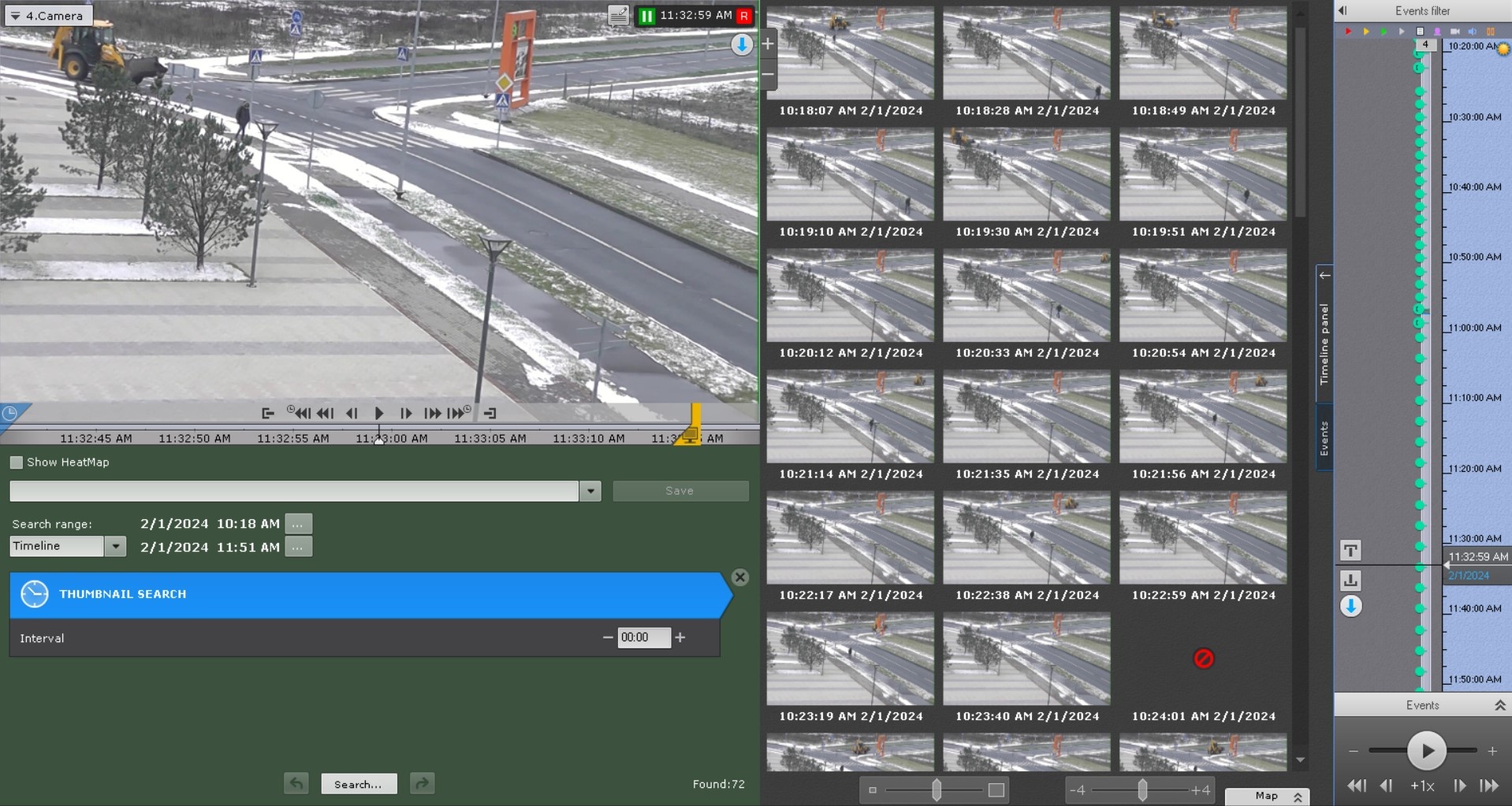Image resolution: width=1512 pixels, height=806 pixels.
Task: Open the Timeline search range dropdown
Action: [115, 546]
